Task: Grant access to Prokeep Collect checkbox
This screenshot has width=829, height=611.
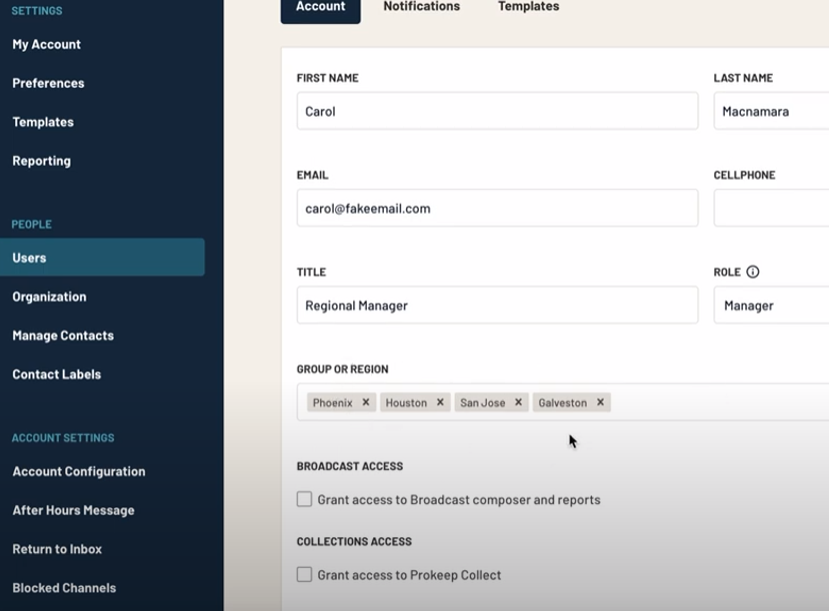Action: click(x=305, y=575)
